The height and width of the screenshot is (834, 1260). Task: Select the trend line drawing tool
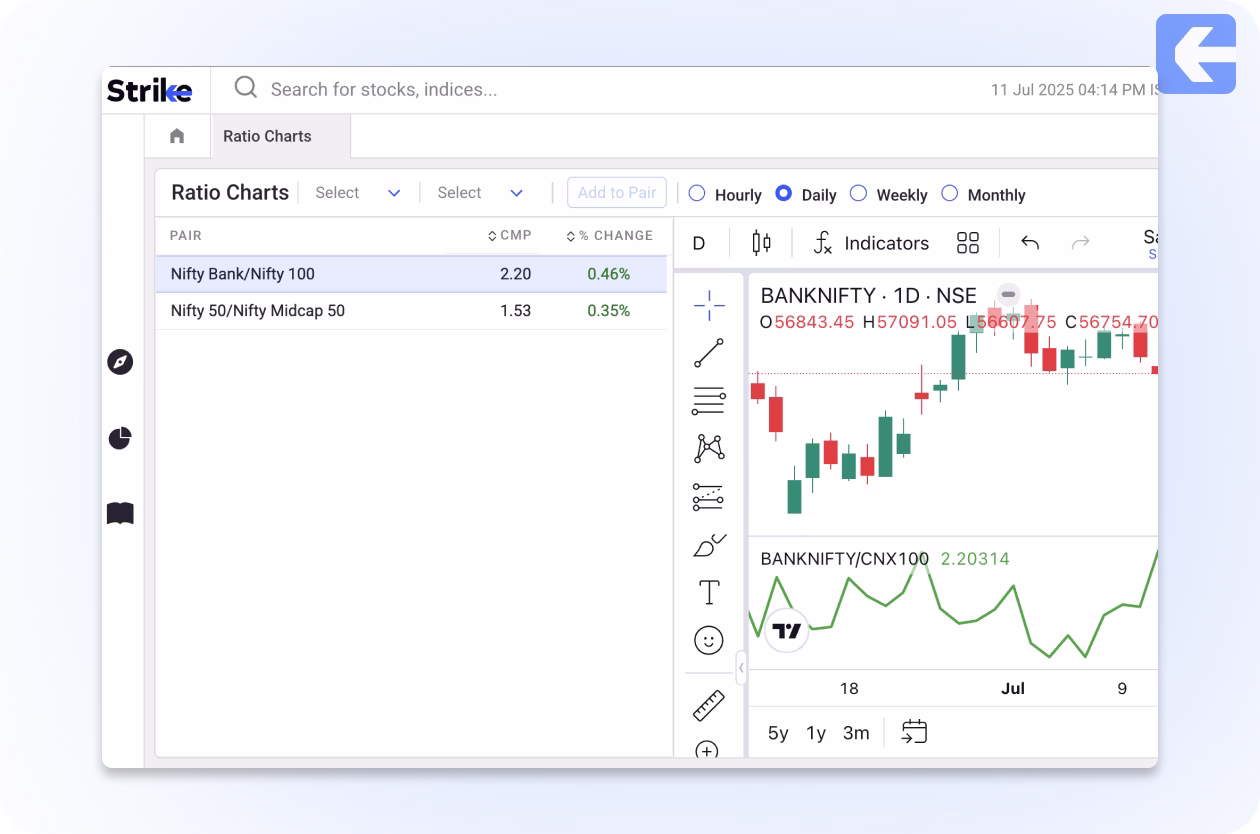coord(709,353)
